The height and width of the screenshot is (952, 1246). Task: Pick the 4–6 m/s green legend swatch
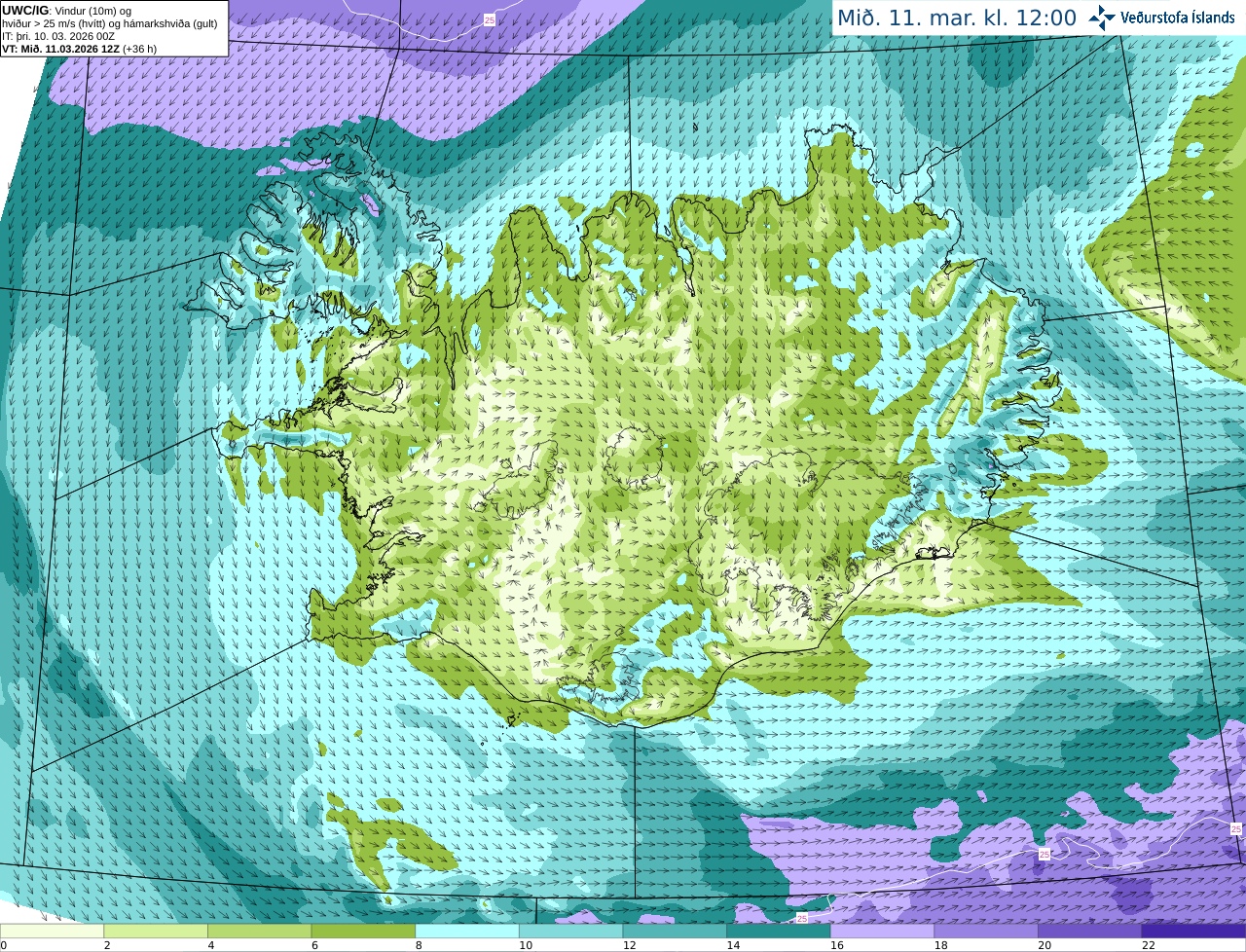point(259,931)
